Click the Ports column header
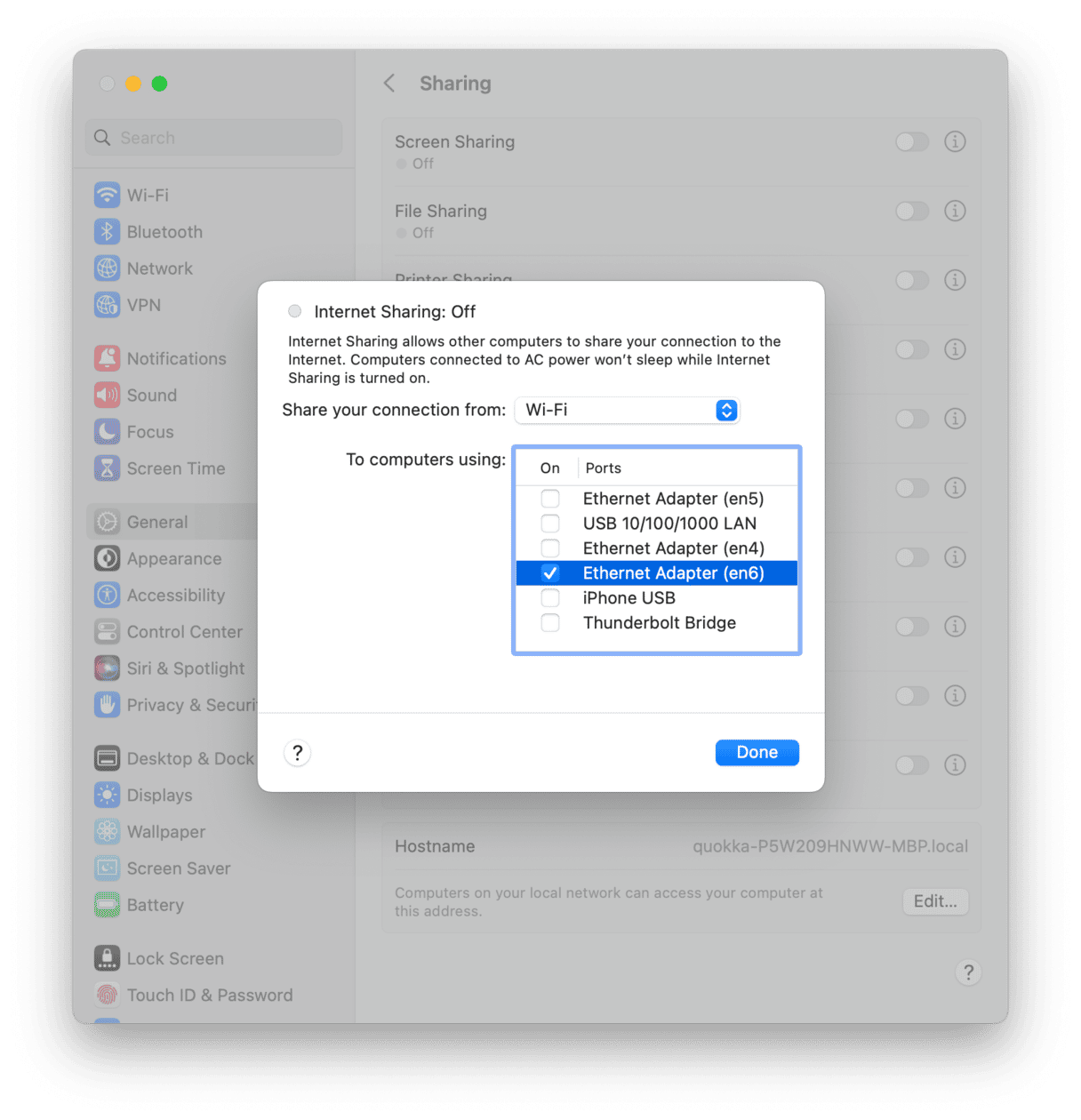This screenshot has width=1081, height=1120. [x=604, y=468]
